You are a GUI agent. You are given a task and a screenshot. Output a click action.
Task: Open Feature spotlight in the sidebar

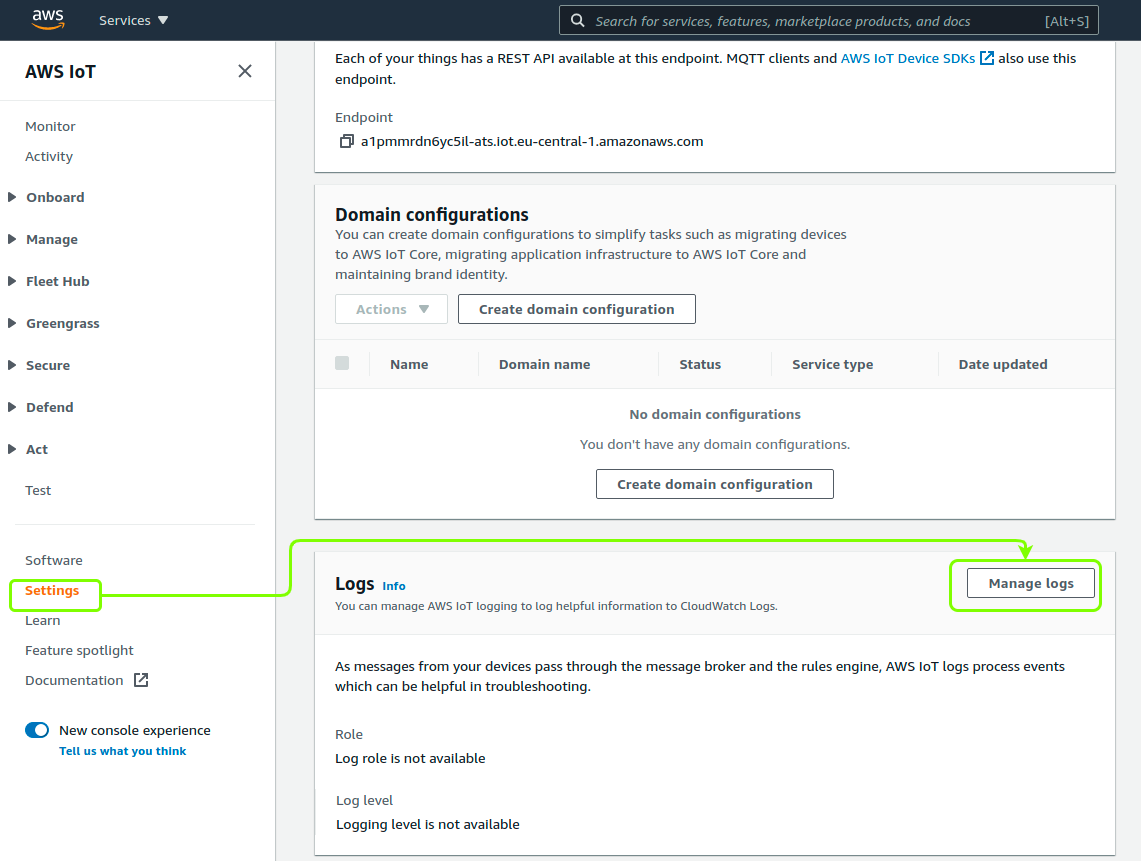point(79,650)
